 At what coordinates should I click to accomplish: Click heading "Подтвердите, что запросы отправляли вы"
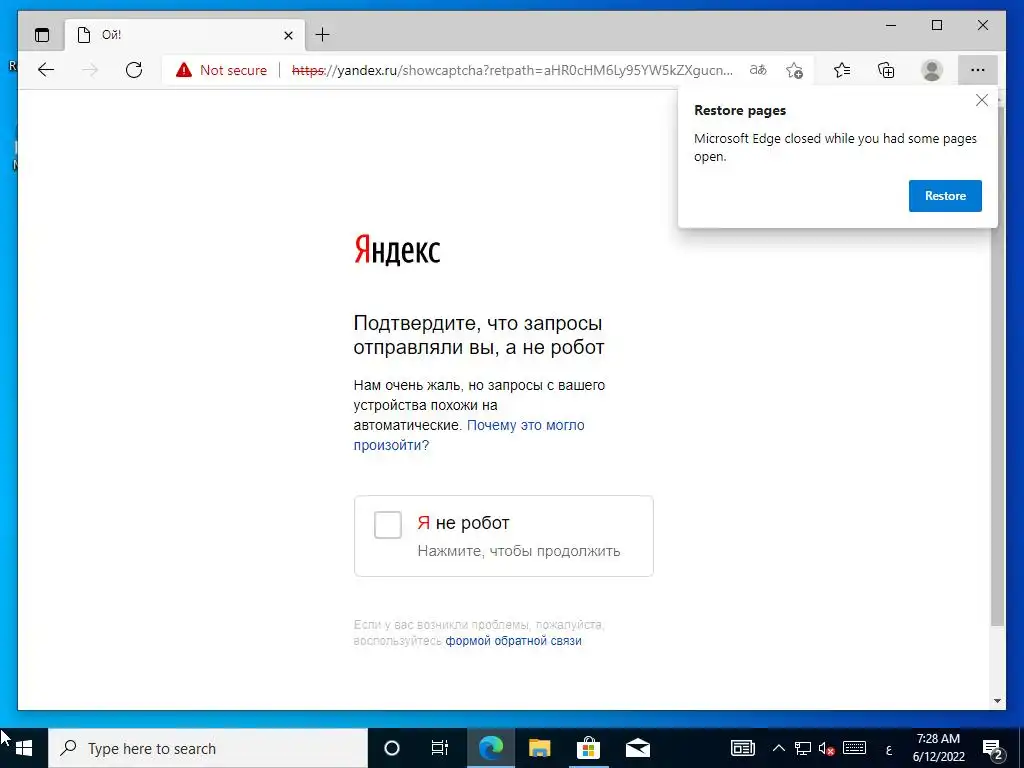479,335
